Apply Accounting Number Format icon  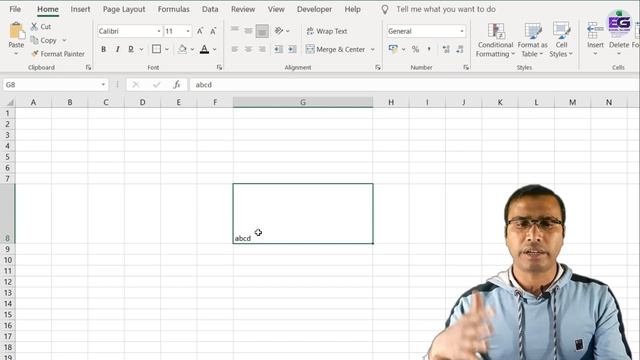point(393,49)
